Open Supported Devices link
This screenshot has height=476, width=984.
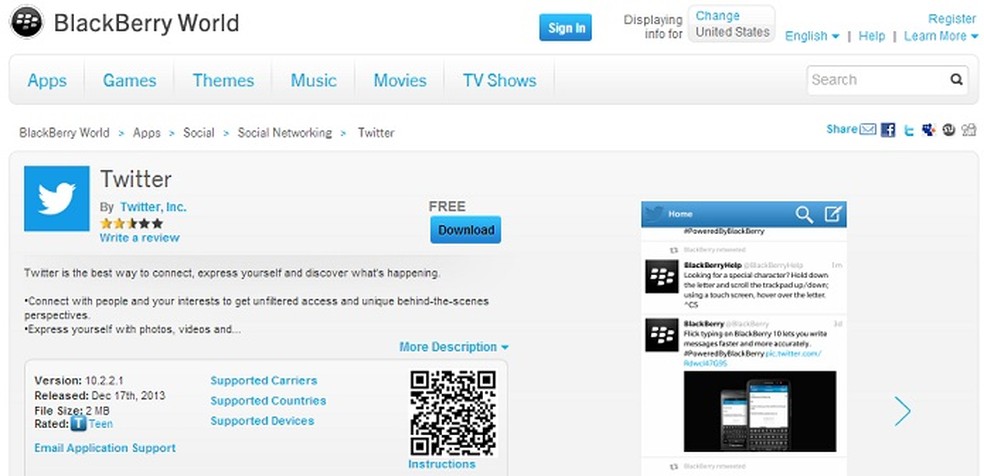pyautogui.click(x=262, y=421)
